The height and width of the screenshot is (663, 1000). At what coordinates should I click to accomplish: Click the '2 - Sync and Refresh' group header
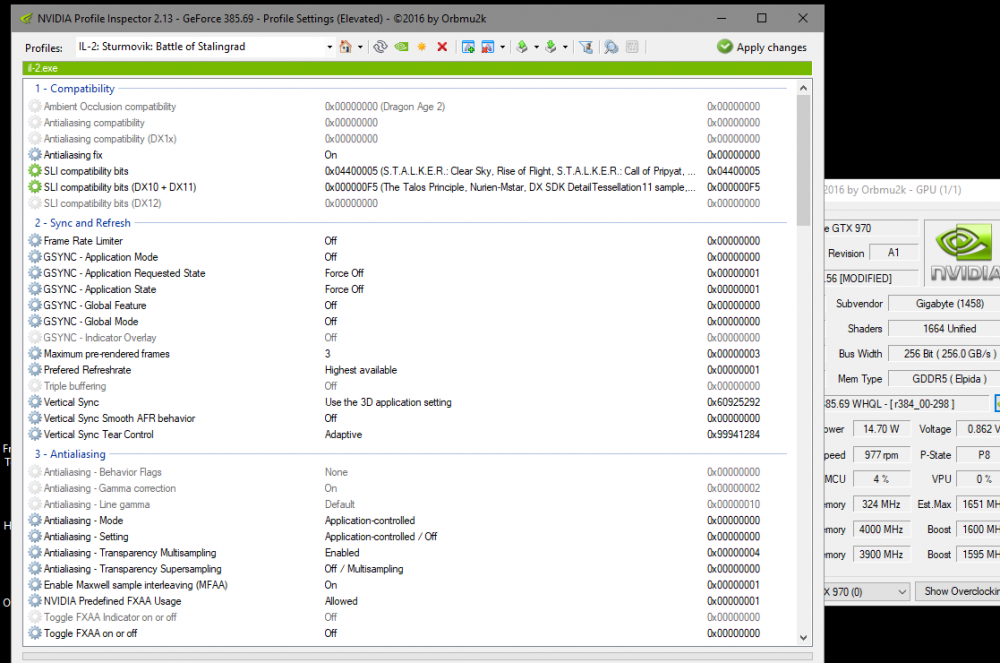pos(83,223)
